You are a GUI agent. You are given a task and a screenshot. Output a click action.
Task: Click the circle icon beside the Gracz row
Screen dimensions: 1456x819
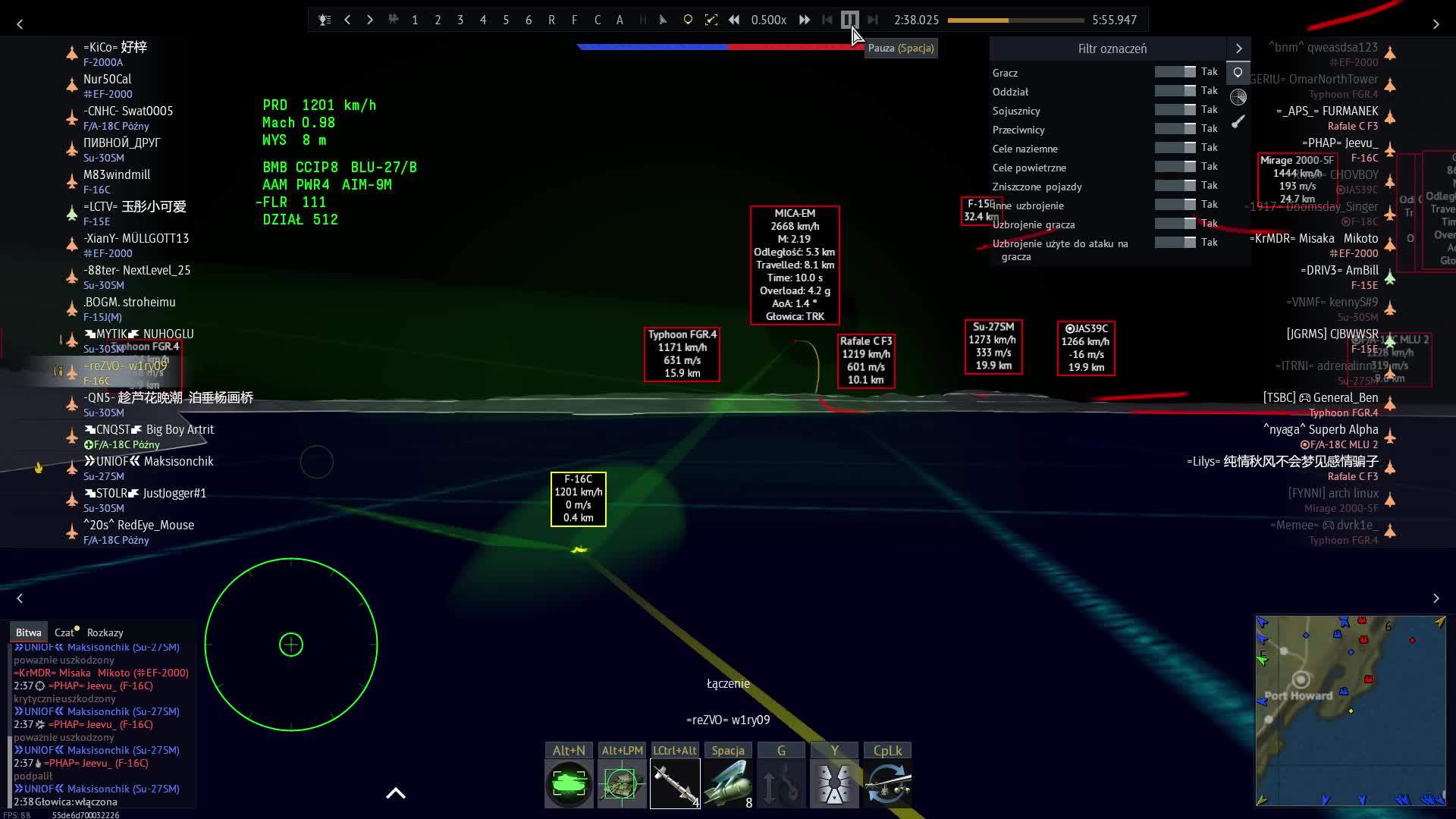[1238, 73]
